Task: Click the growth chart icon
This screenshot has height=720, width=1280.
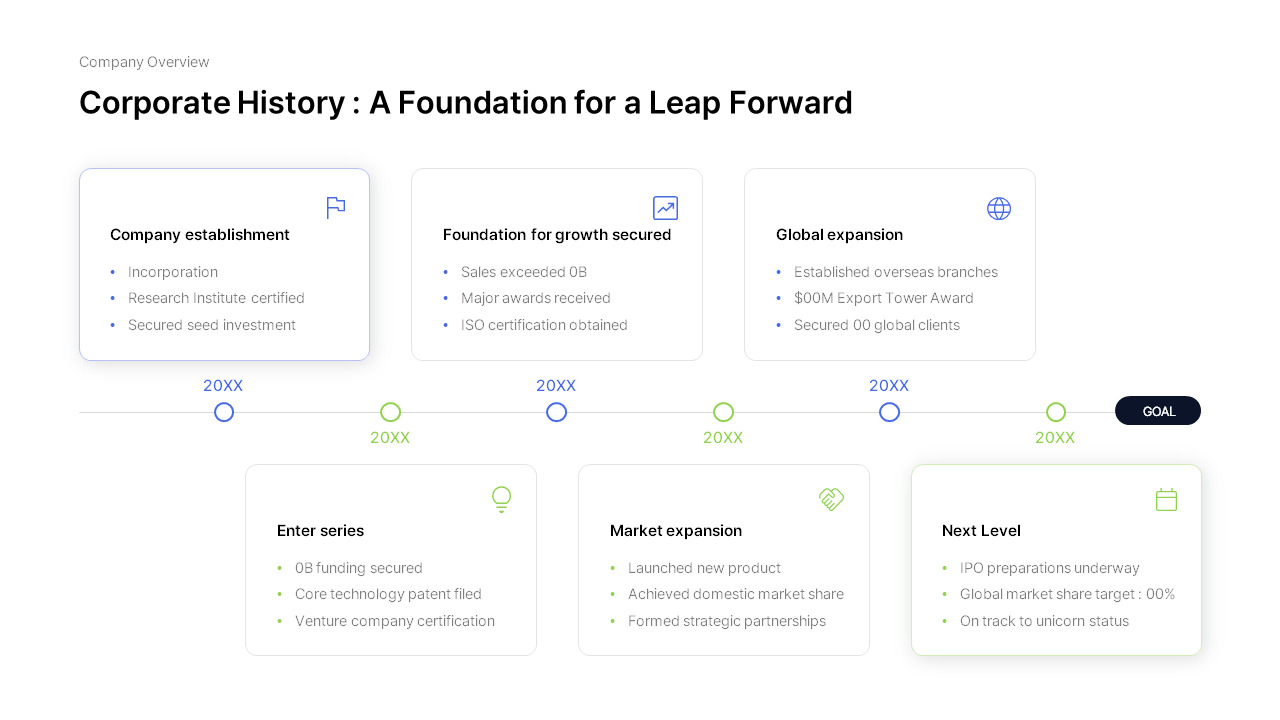Action: 665,208
